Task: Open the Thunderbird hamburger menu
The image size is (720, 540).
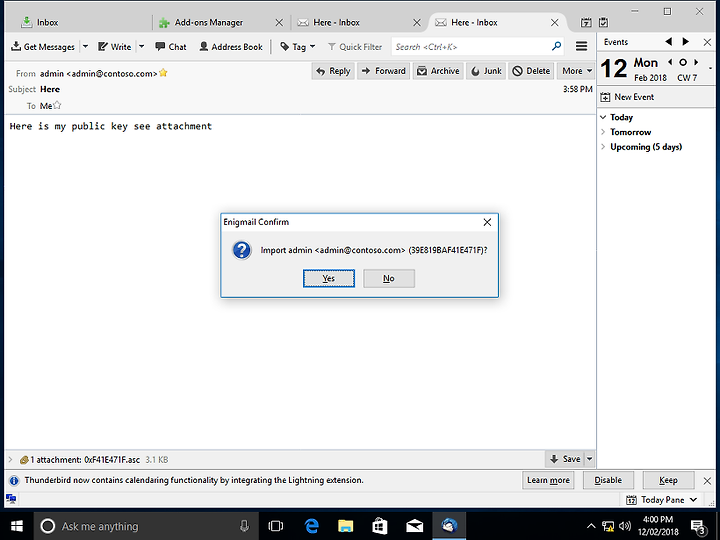Action: (581, 46)
